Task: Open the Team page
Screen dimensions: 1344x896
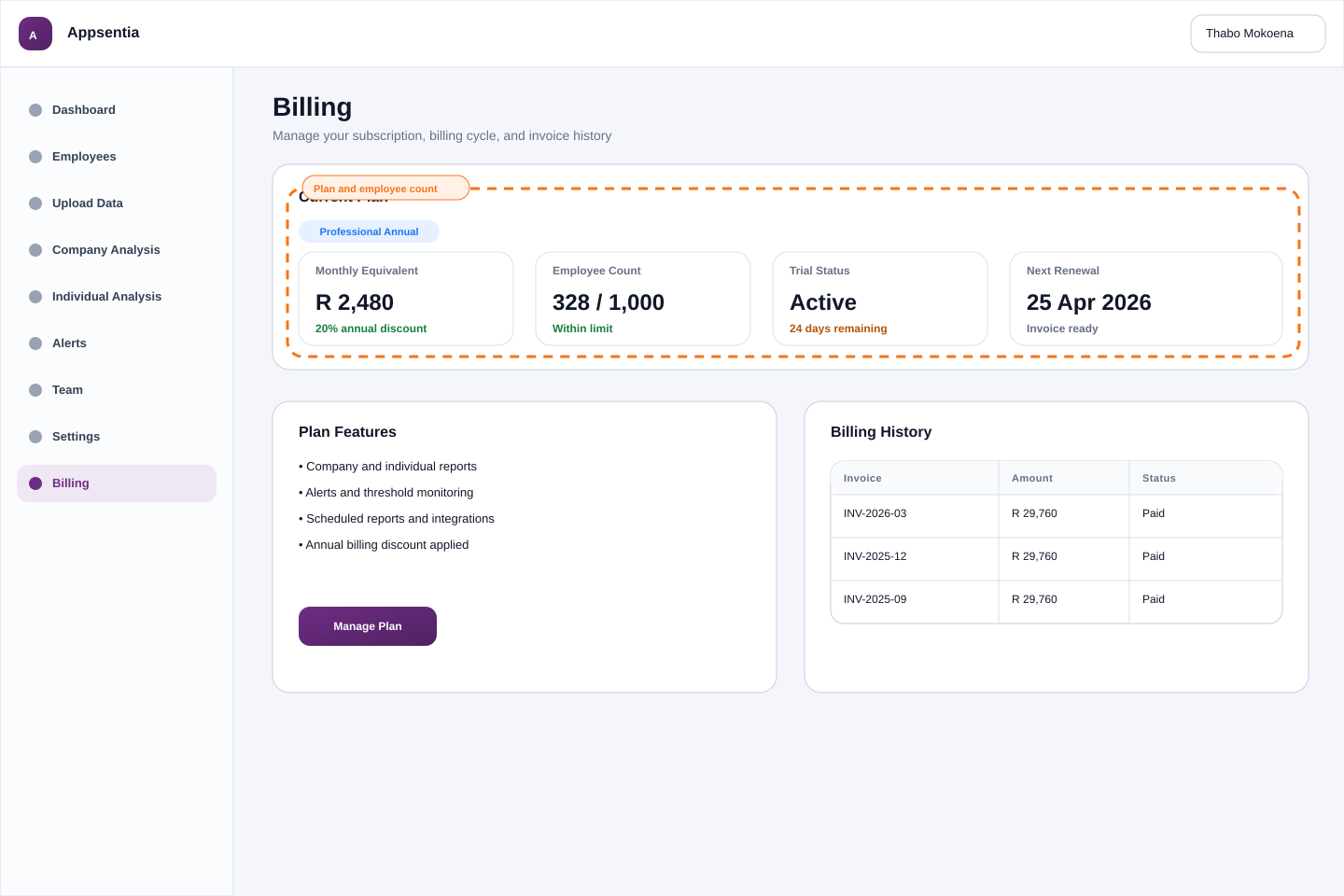Action: tap(117, 390)
